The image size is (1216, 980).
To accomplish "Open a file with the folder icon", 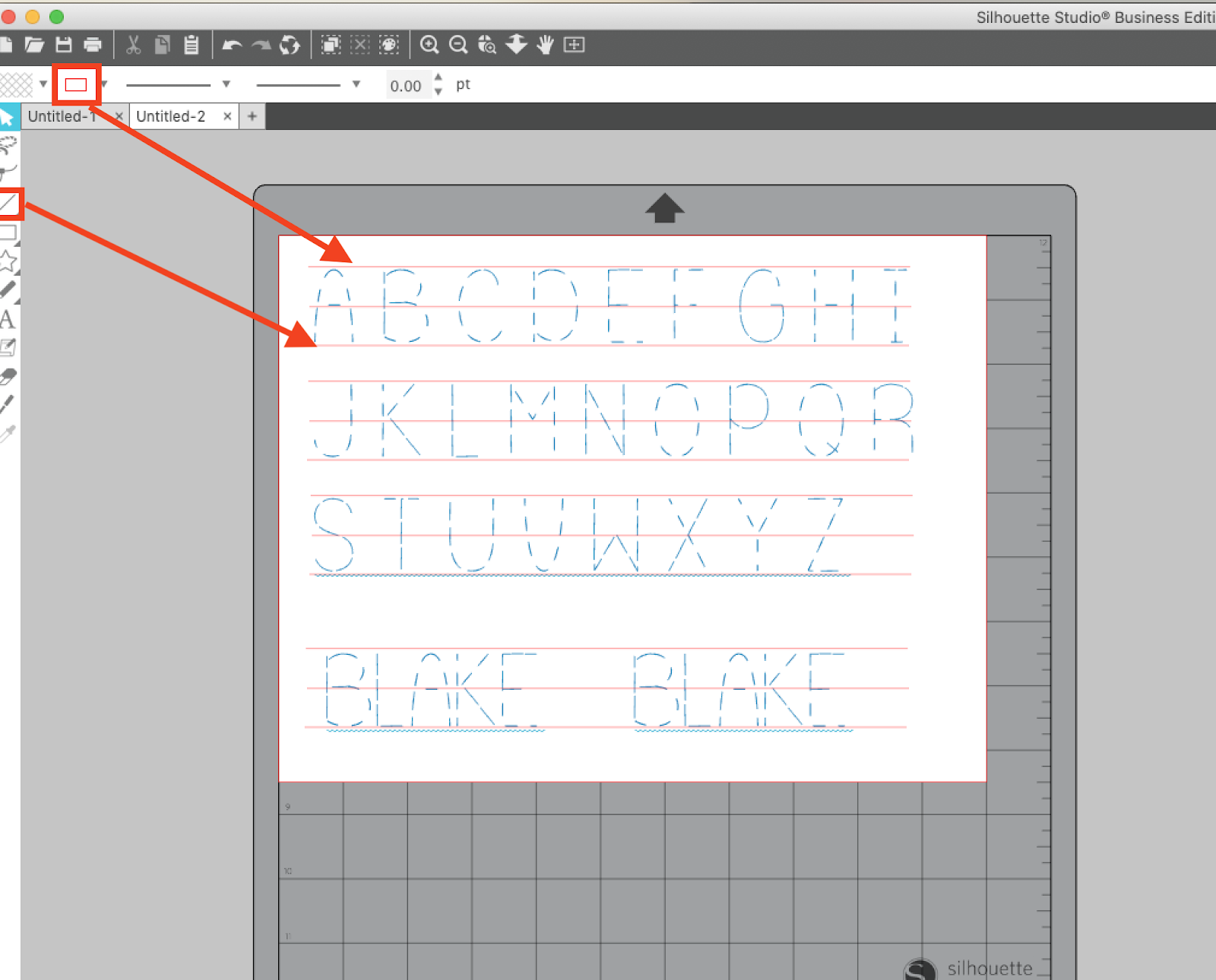I will click(34, 46).
